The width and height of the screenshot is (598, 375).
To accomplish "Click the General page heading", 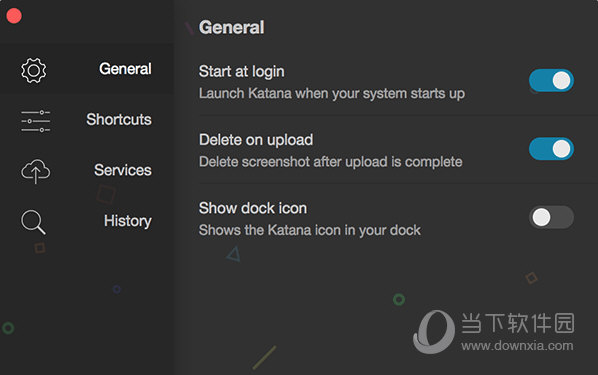I will pyautogui.click(x=231, y=27).
